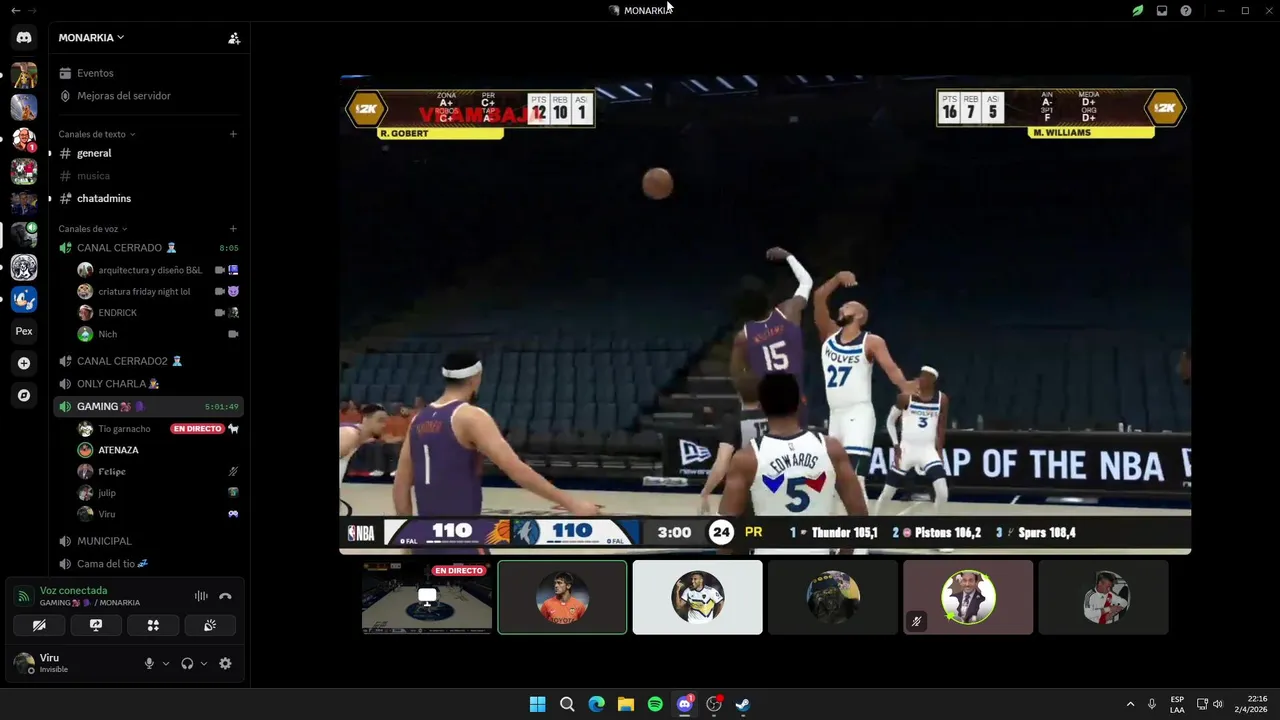The height and width of the screenshot is (720, 1280).
Task: Join the ONLY CHARLA voice channel
Action: pos(148,384)
